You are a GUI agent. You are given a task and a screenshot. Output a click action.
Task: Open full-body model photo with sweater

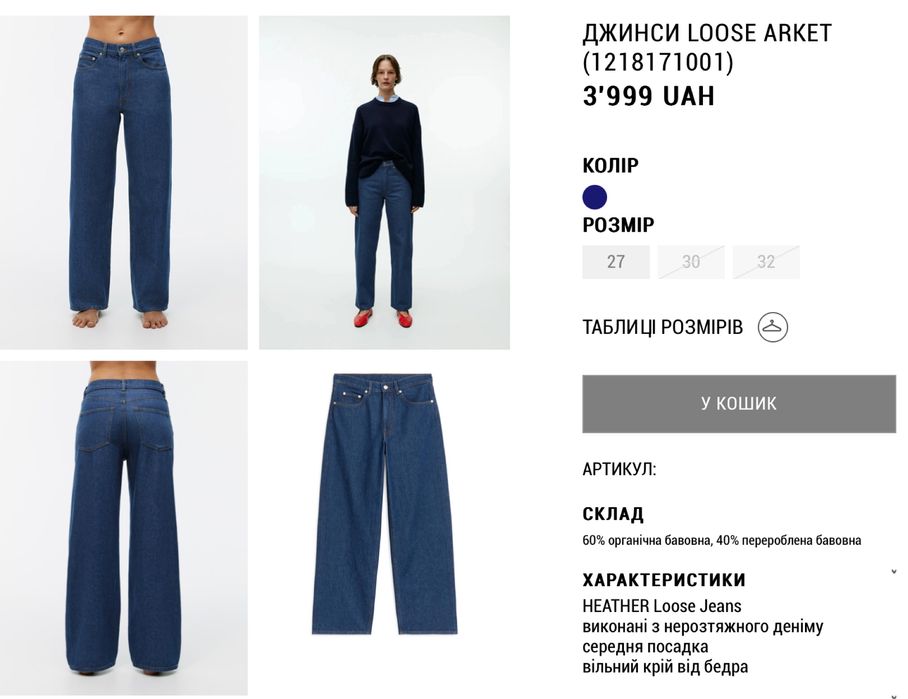coord(385,182)
